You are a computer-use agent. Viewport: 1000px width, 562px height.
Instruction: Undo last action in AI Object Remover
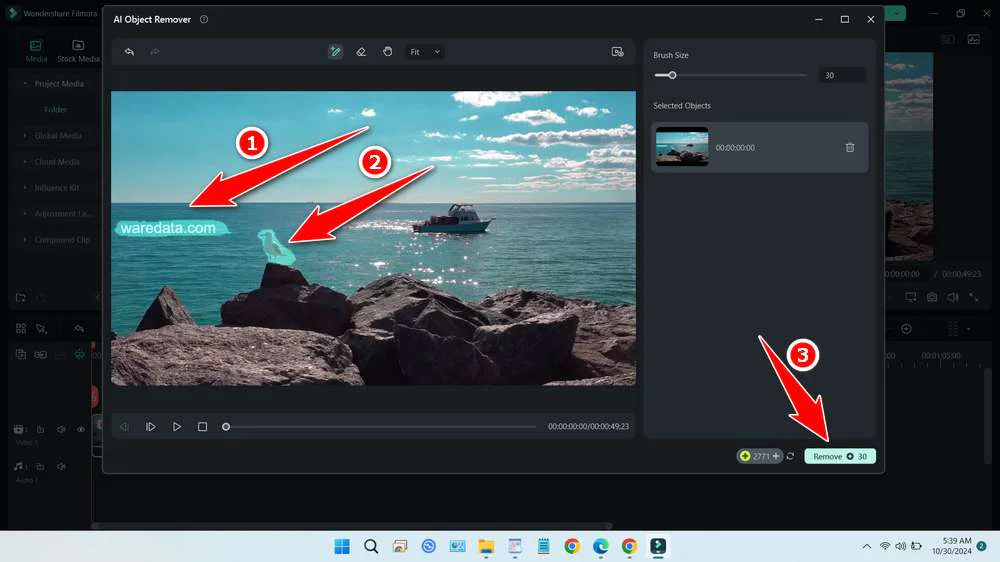click(129, 52)
